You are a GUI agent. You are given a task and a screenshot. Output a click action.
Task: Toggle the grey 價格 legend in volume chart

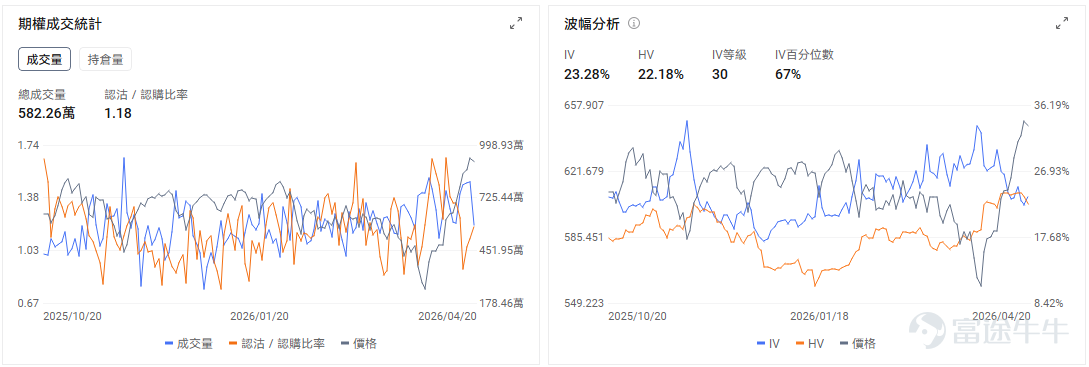(x=358, y=343)
